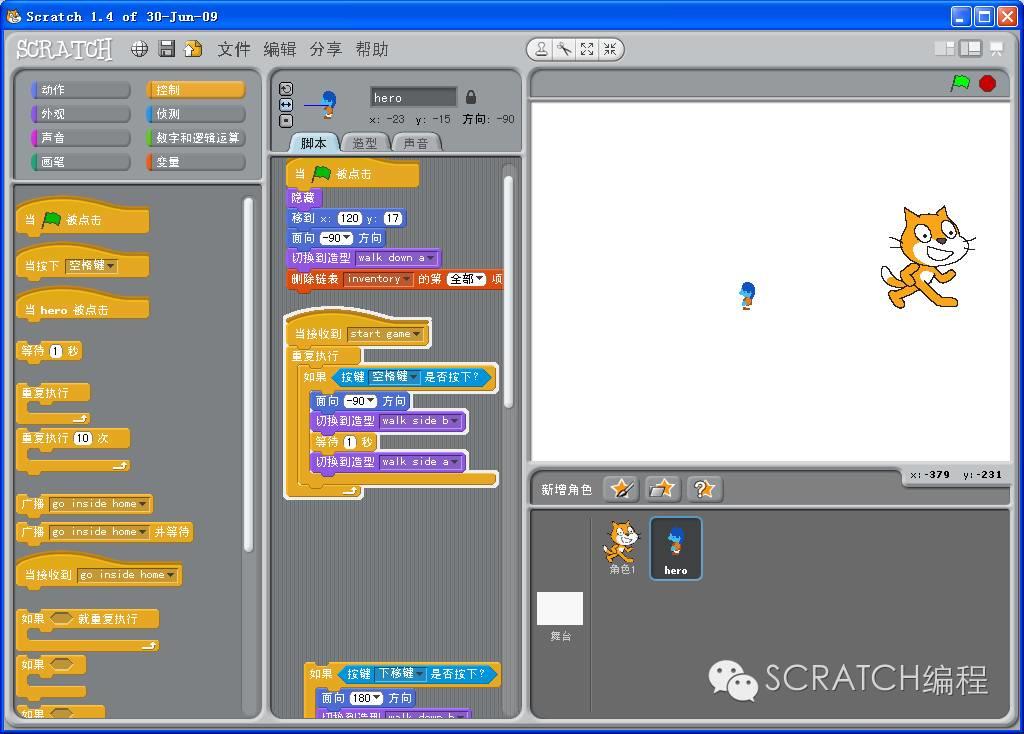The width and height of the screenshot is (1024, 734).
Task: Get a surprise sprite
Action: coord(704,488)
